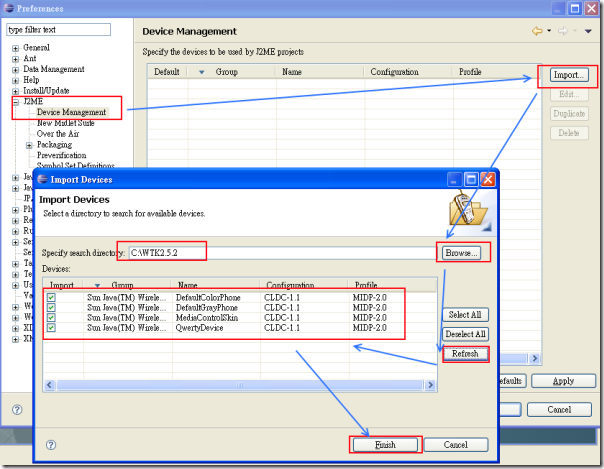Select the MediaControlSkin device name

pyautogui.click(x=207, y=317)
